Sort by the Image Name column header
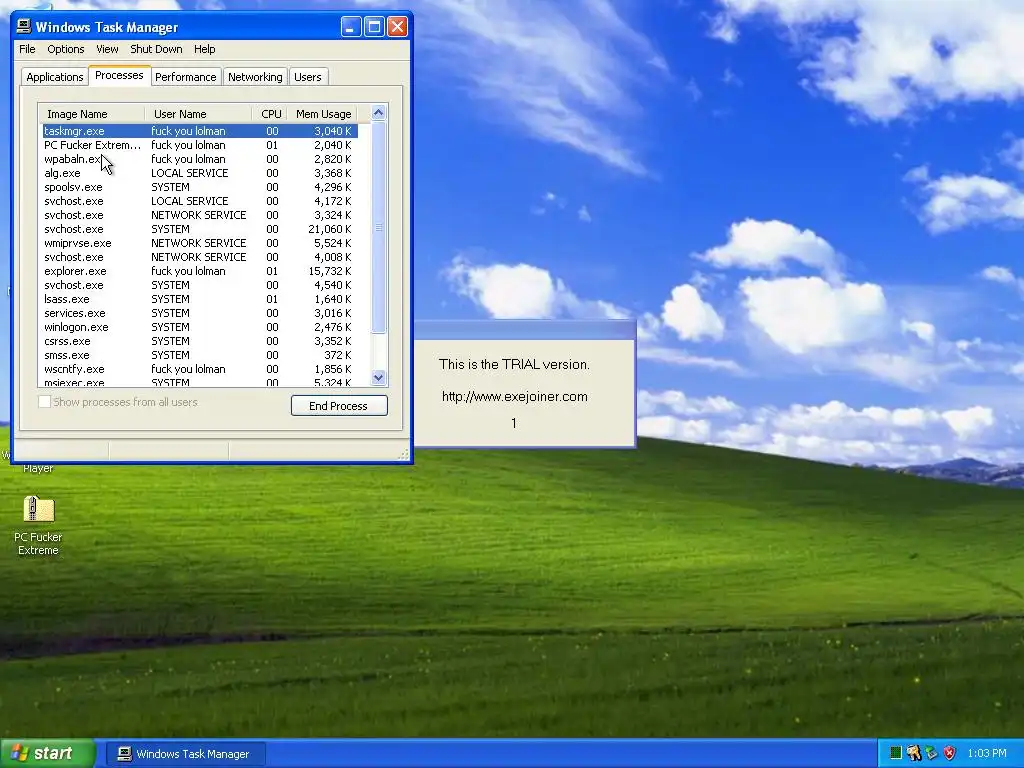 click(x=91, y=114)
